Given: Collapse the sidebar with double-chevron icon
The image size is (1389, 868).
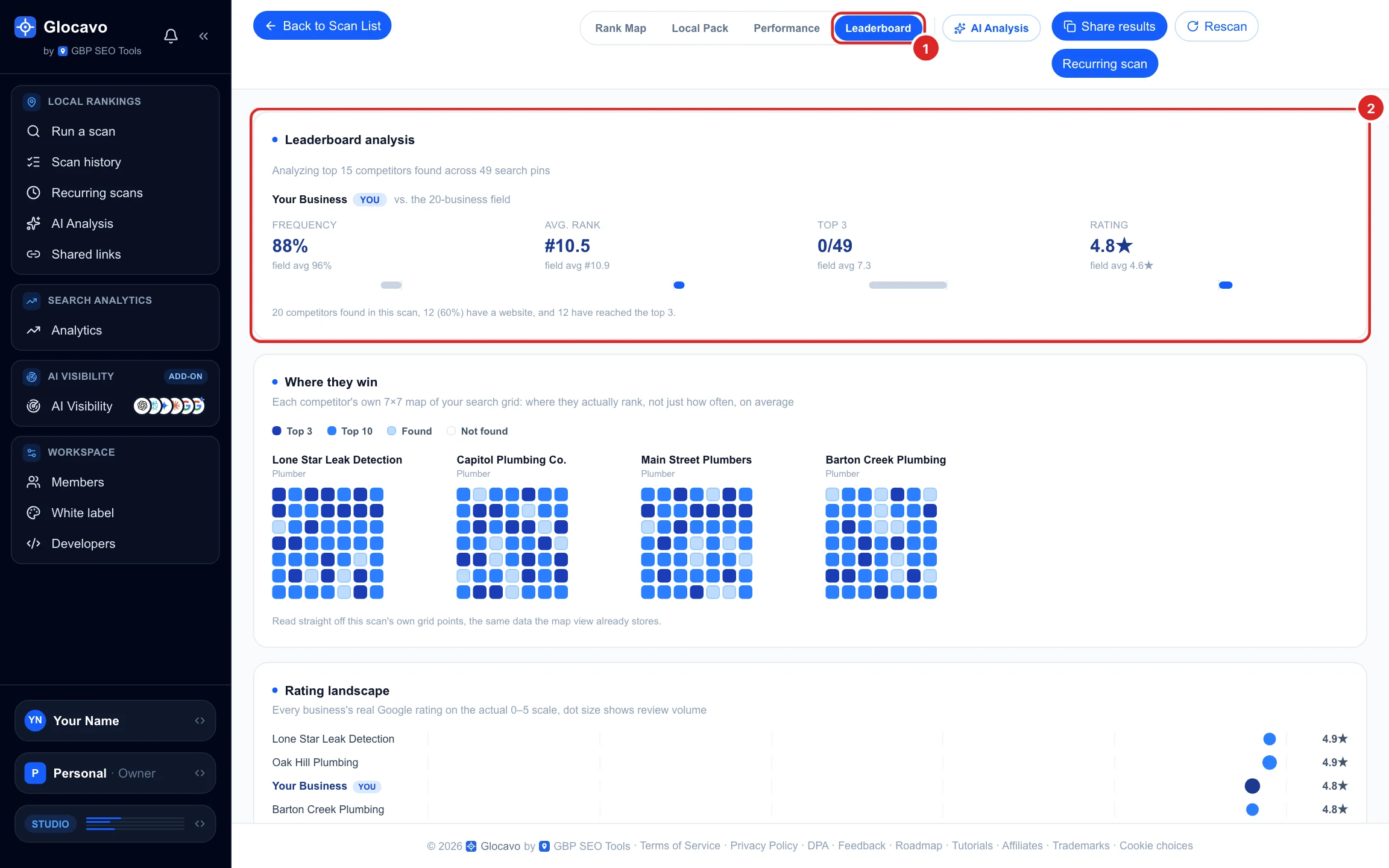Looking at the screenshot, I should tap(204, 36).
